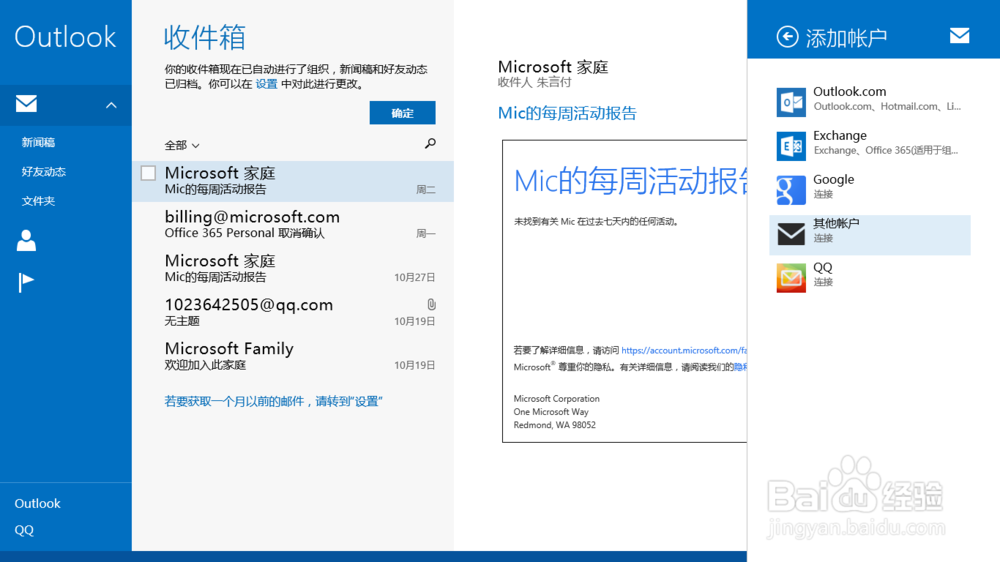Click the 其他帐户 label

(x=836, y=223)
